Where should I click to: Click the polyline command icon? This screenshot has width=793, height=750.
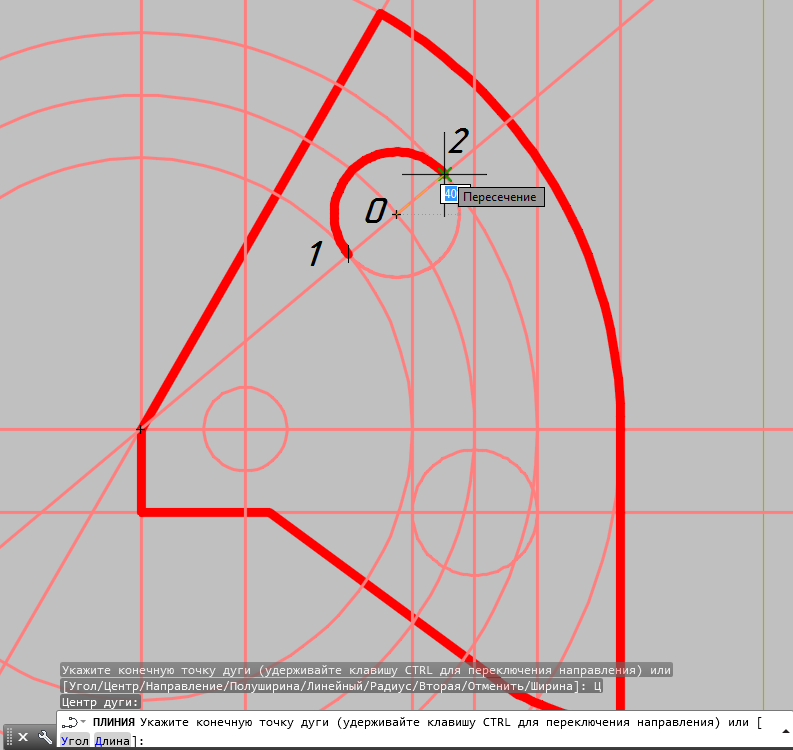click(x=69, y=722)
